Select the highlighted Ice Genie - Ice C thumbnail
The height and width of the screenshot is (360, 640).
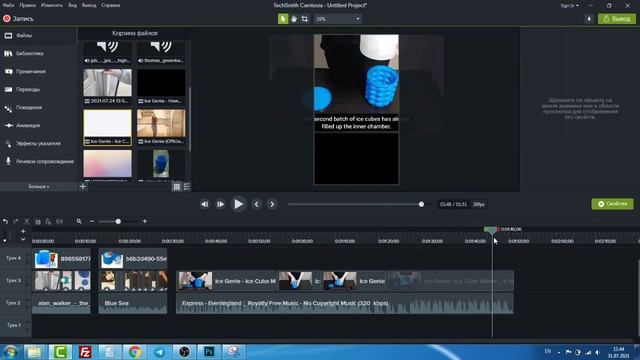pyautogui.click(x=107, y=127)
